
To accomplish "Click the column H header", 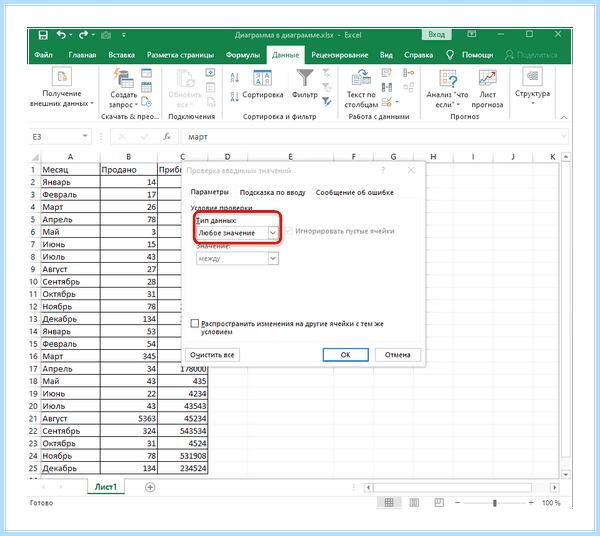I will [433, 156].
